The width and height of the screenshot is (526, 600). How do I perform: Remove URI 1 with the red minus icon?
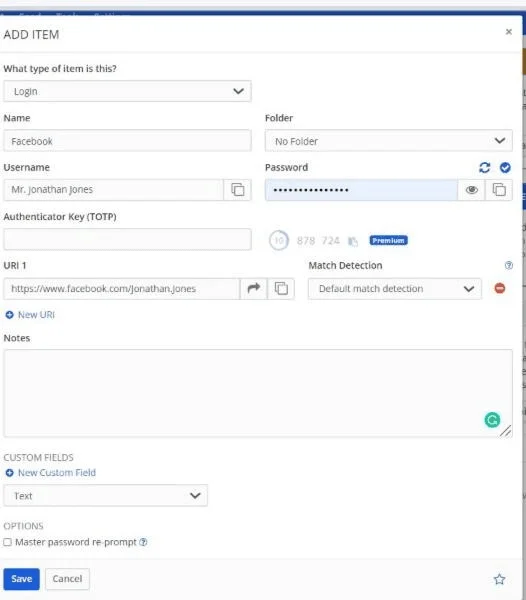coord(500,288)
